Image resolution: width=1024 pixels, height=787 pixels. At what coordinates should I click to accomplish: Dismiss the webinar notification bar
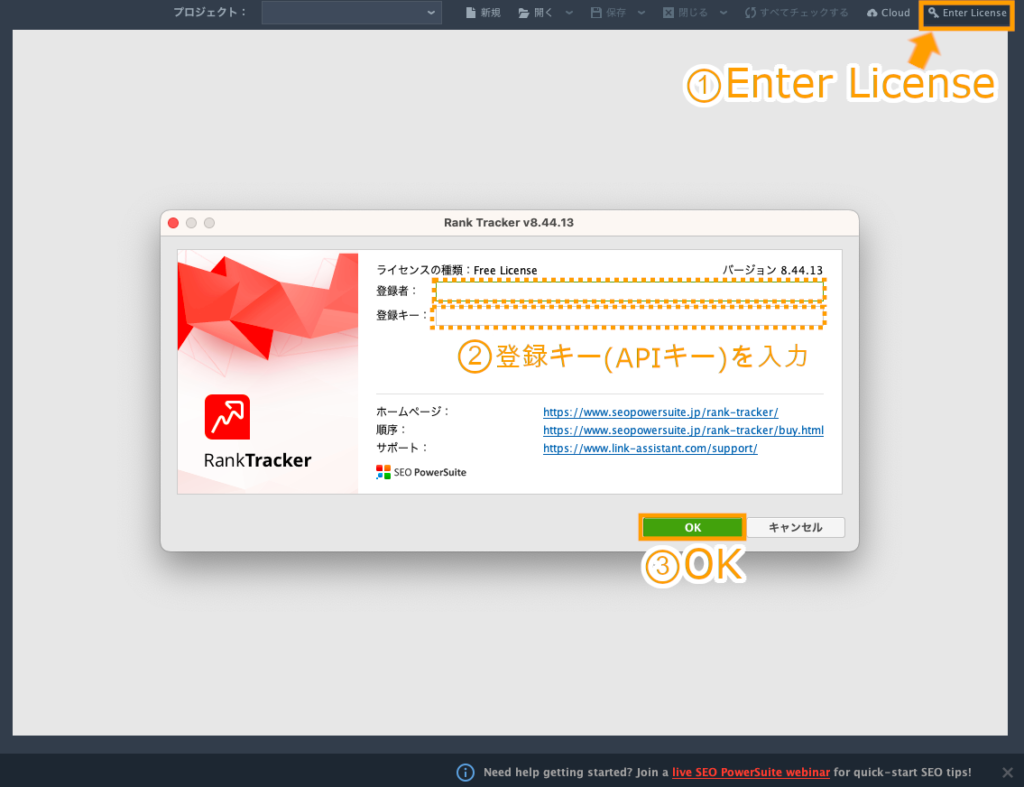(x=1007, y=772)
